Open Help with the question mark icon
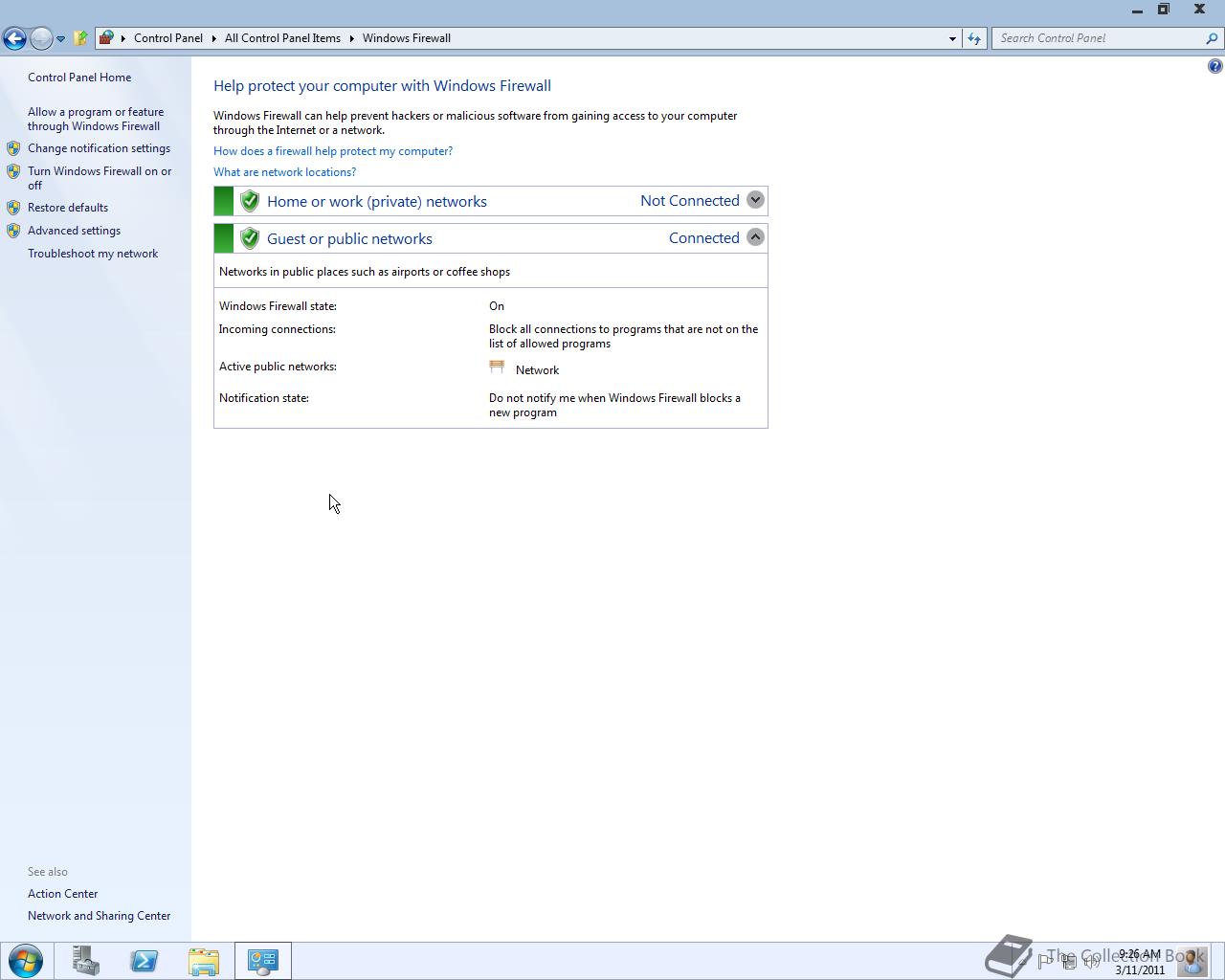 pyautogui.click(x=1214, y=66)
